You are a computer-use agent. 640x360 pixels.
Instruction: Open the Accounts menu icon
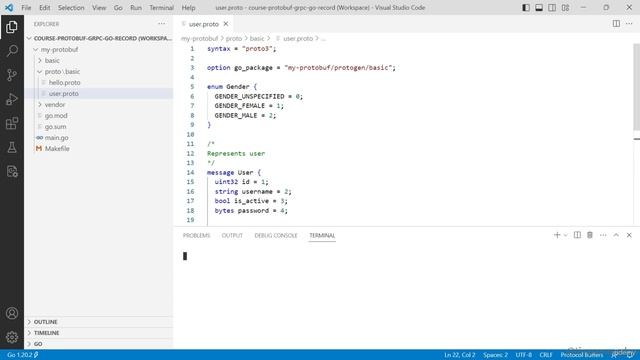(12, 313)
